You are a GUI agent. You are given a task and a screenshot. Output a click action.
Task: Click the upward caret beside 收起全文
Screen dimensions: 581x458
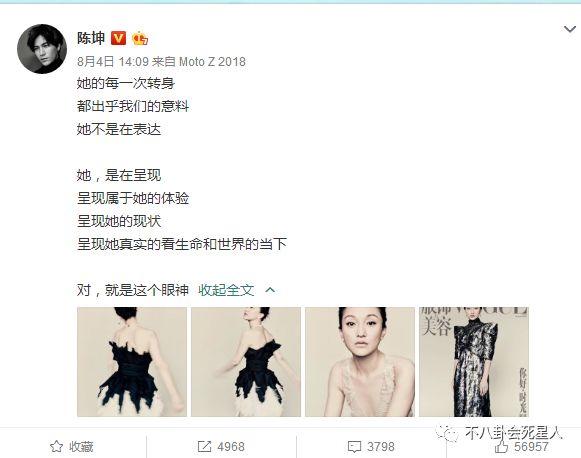point(270,290)
